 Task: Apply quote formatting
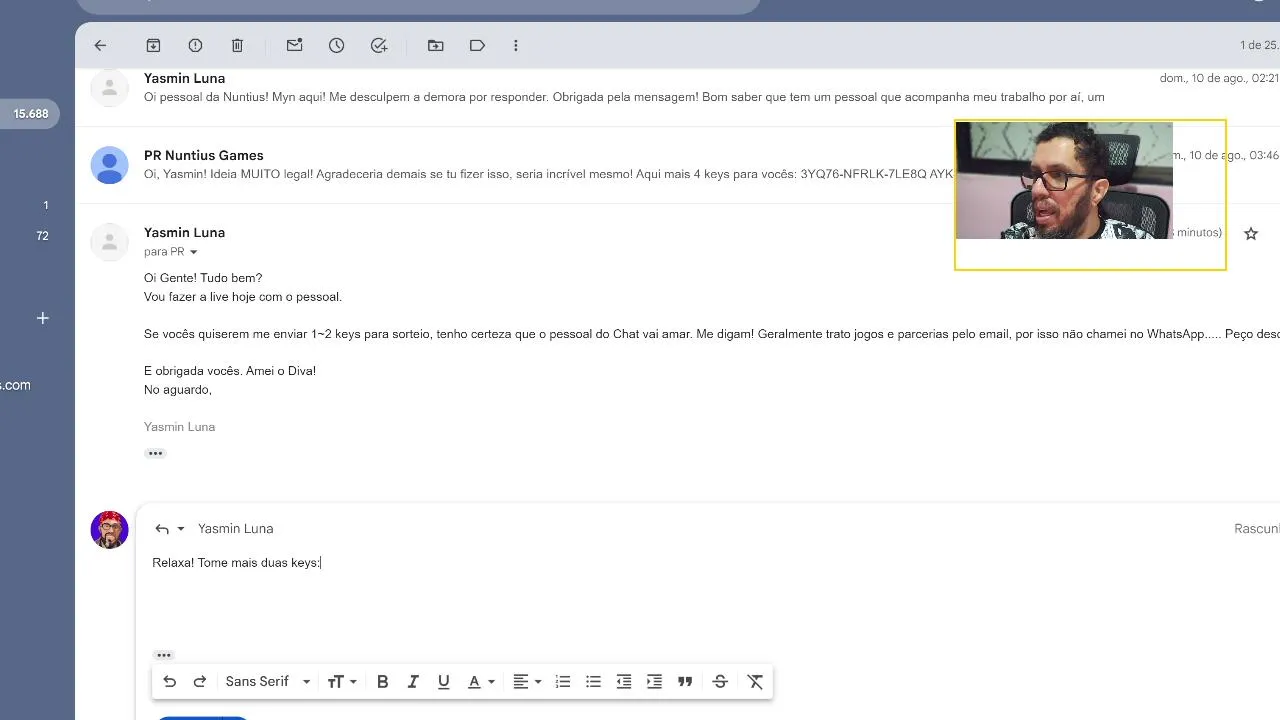point(685,682)
